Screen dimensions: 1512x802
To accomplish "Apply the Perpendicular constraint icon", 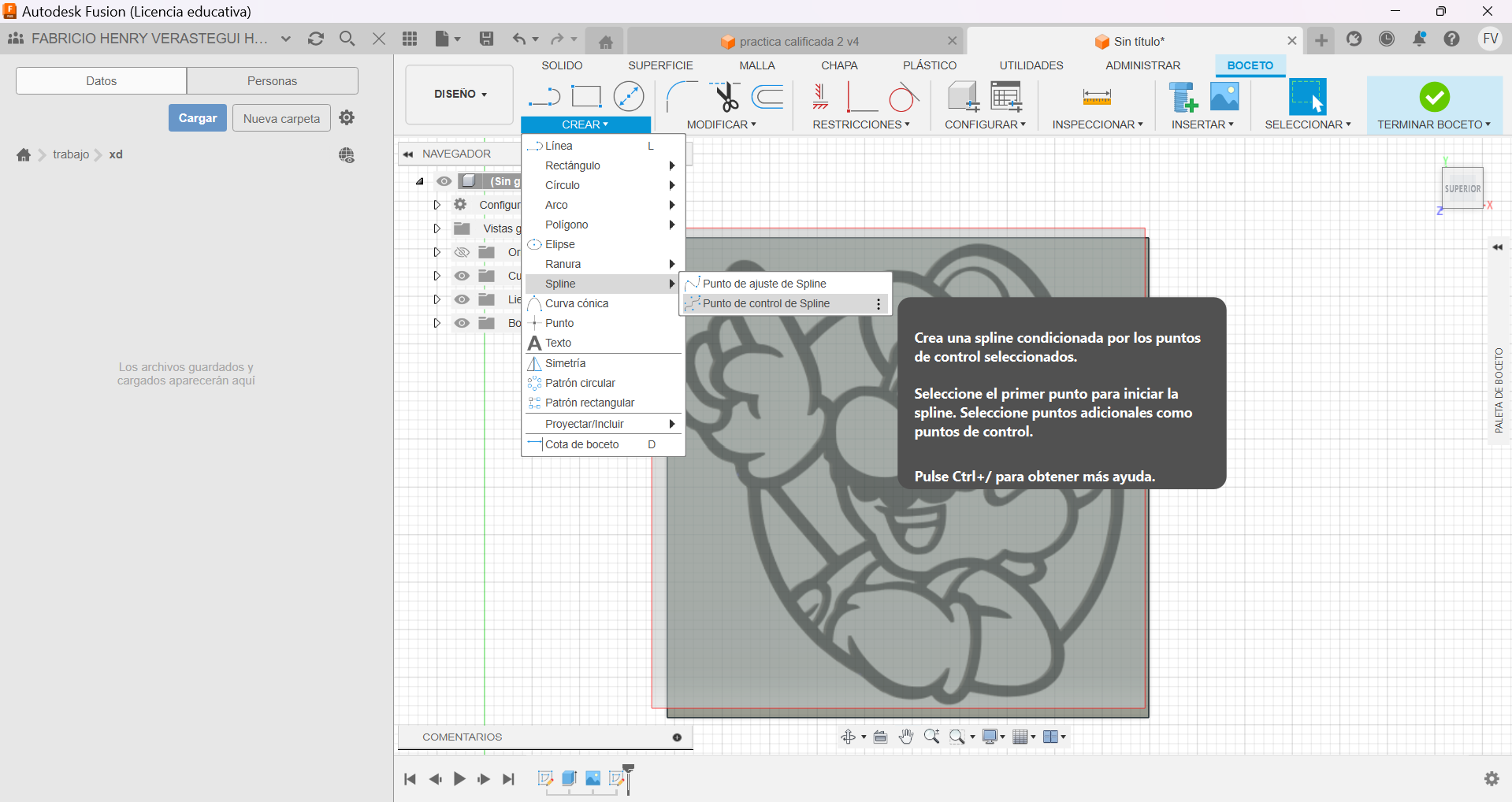I will pos(862,97).
